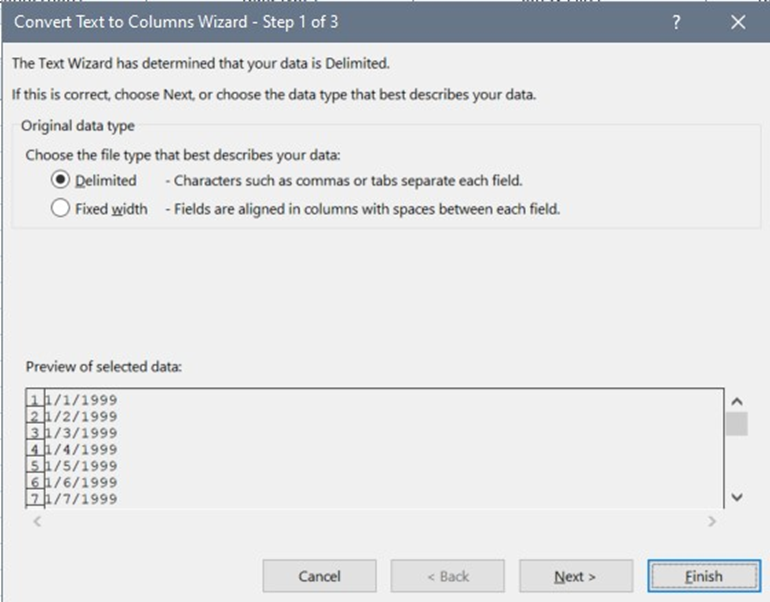Go to the next step with Next >
The image size is (770, 602).
pyautogui.click(x=575, y=576)
